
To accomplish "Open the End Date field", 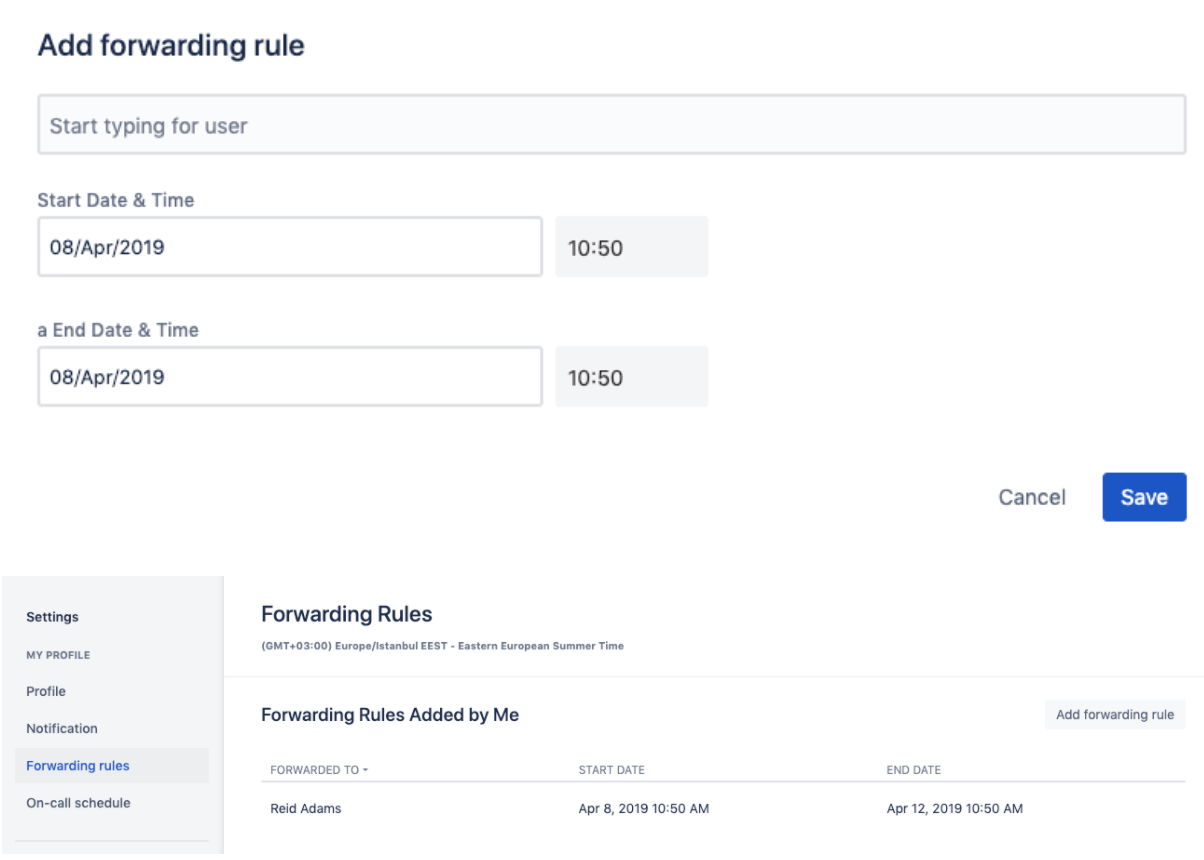I will [289, 377].
